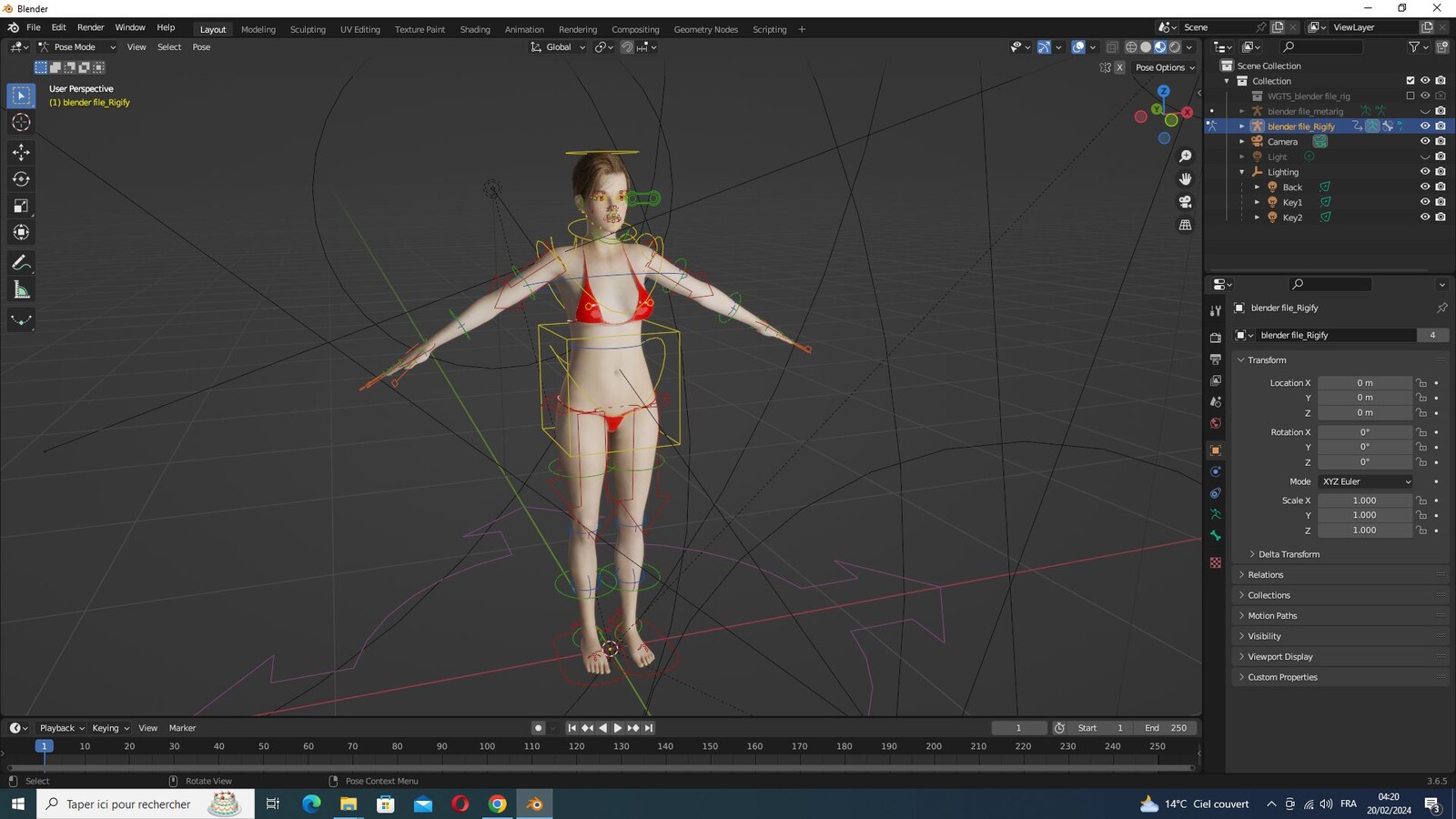Open the Marker menu in the timeline
1456x819 pixels.
click(182, 728)
